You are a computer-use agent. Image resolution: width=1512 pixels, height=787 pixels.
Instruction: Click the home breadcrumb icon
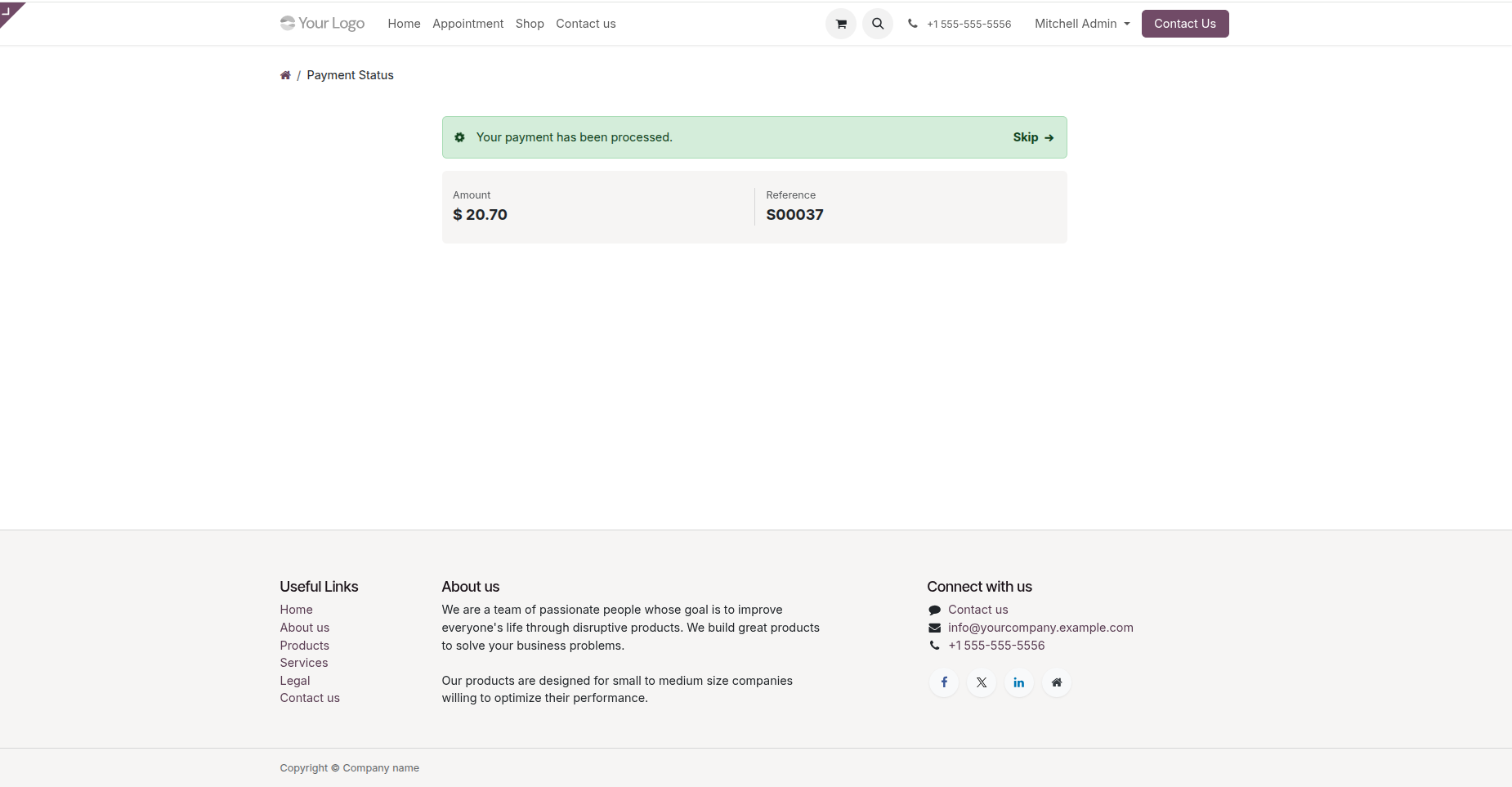click(x=285, y=75)
